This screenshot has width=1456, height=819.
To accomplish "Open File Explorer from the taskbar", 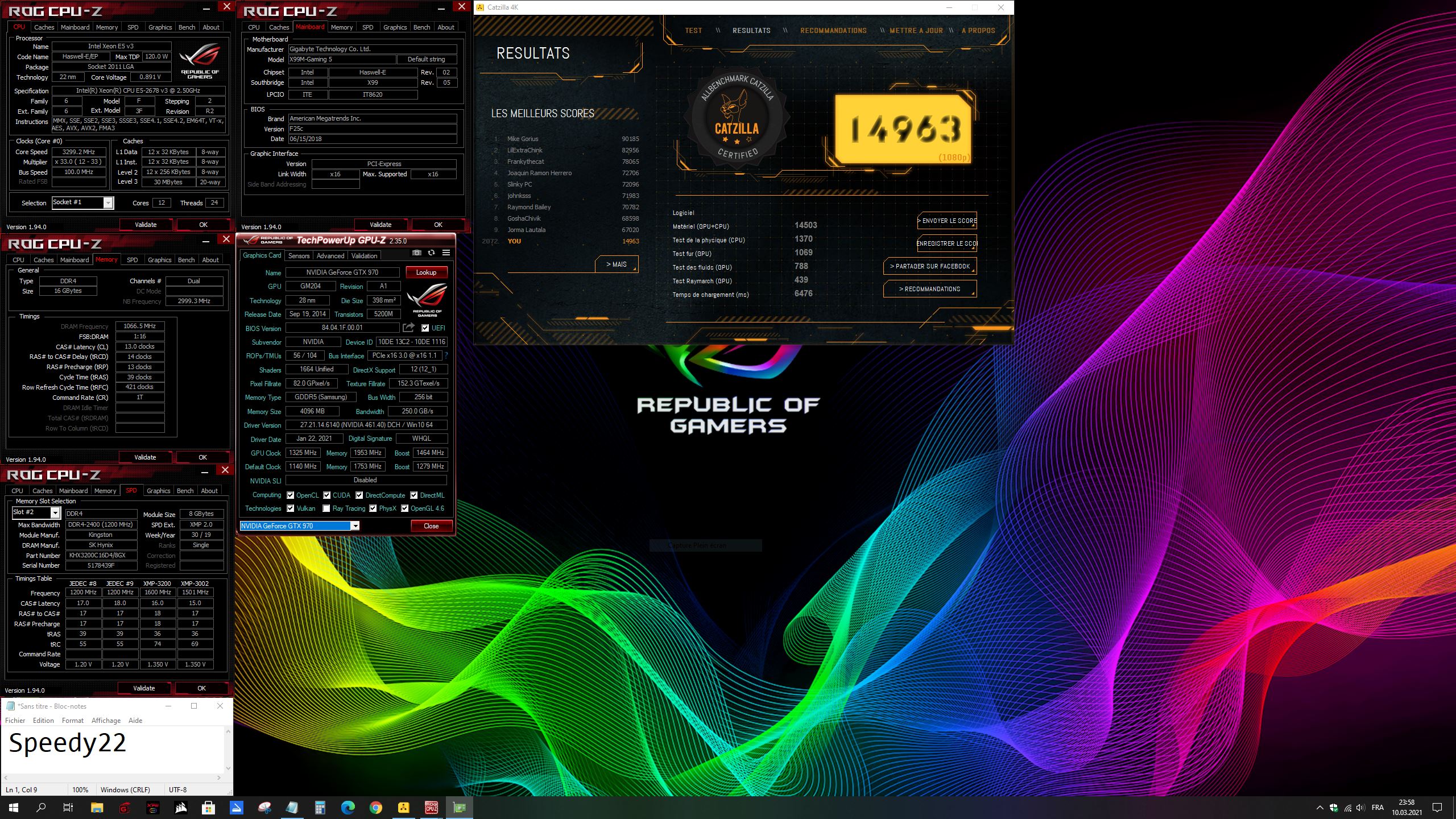I will (x=97, y=808).
